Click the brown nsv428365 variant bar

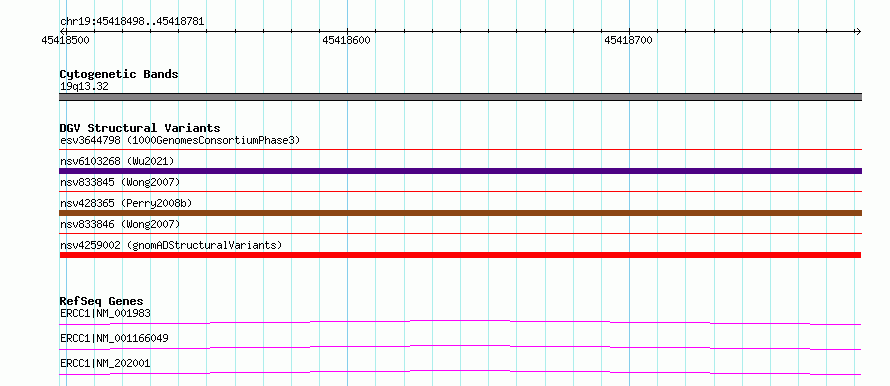coord(460,213)
